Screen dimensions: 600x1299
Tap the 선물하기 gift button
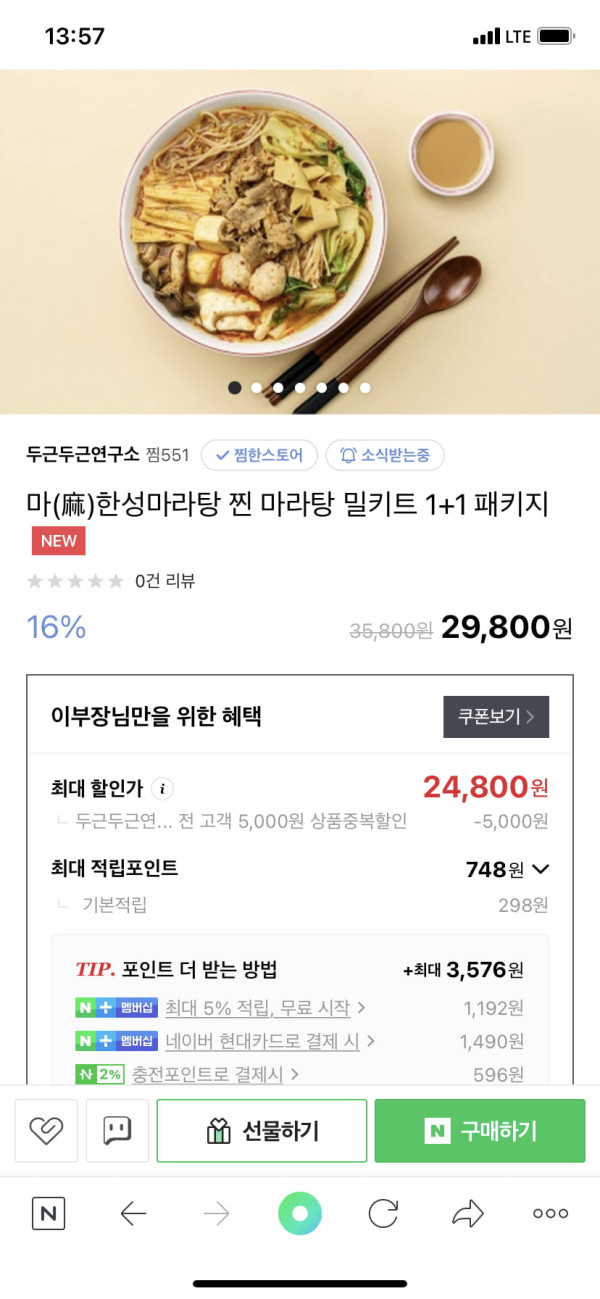pos(262,1131)
